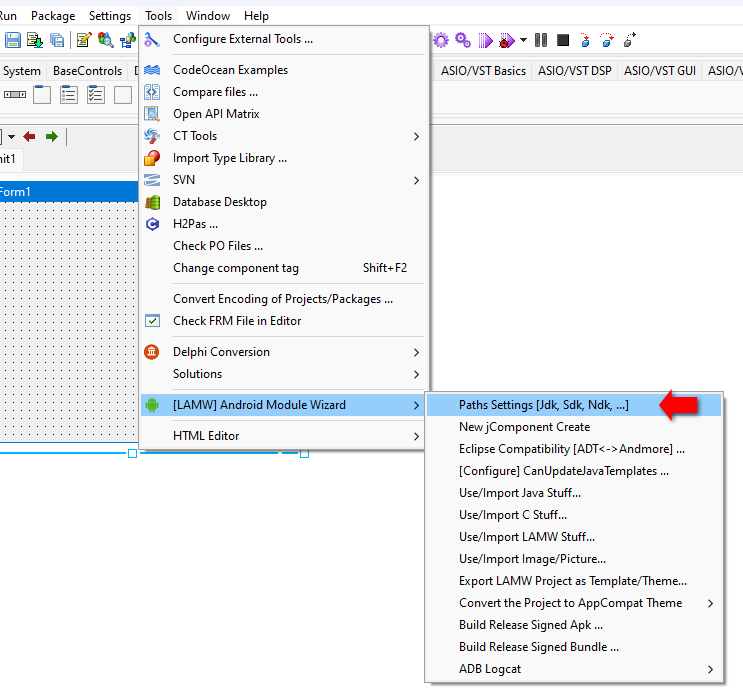Screen dimensions: 743x699
Task: Click the Step Out debug icon
Action: (630, 40)
